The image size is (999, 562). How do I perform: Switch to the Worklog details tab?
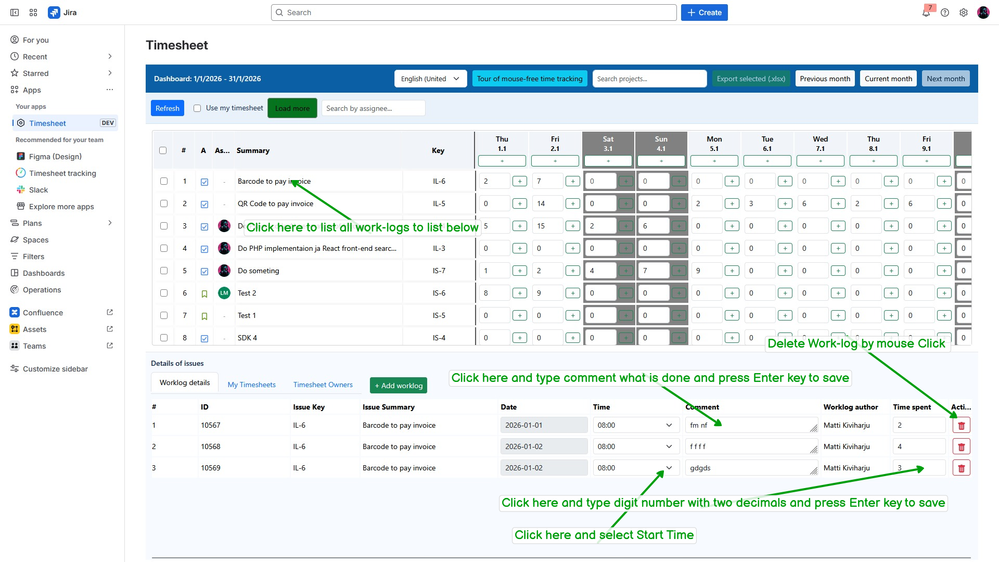tap(185, 383)
